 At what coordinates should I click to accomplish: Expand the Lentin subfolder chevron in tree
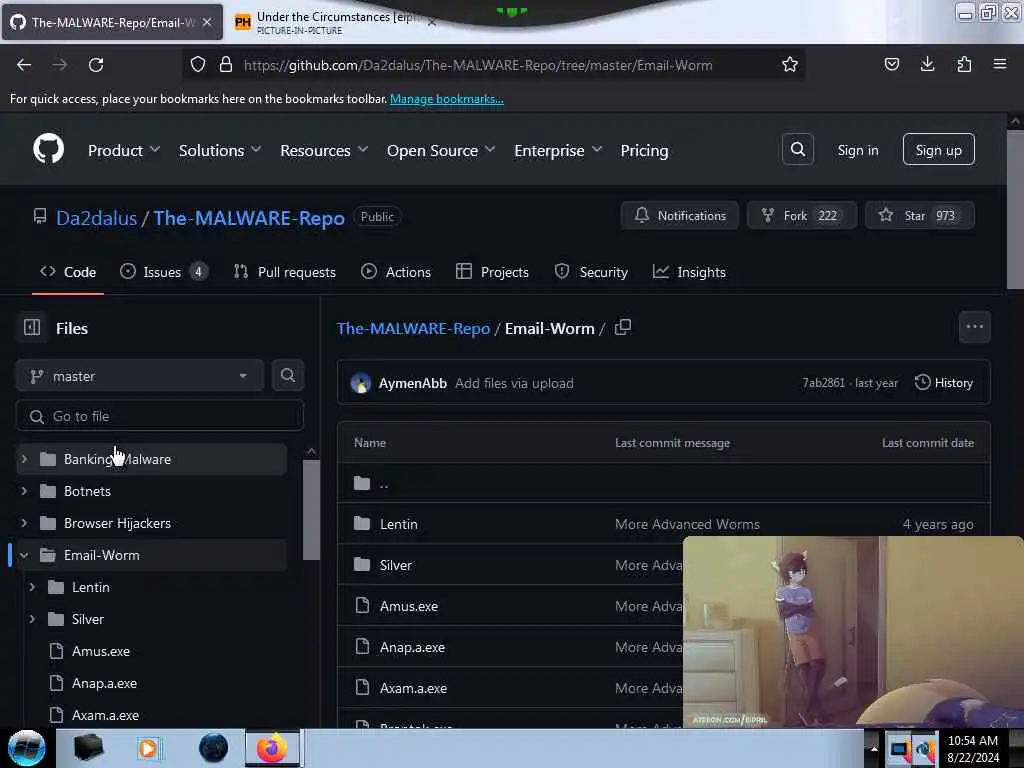pyautogui.click(x=32, y=587)
